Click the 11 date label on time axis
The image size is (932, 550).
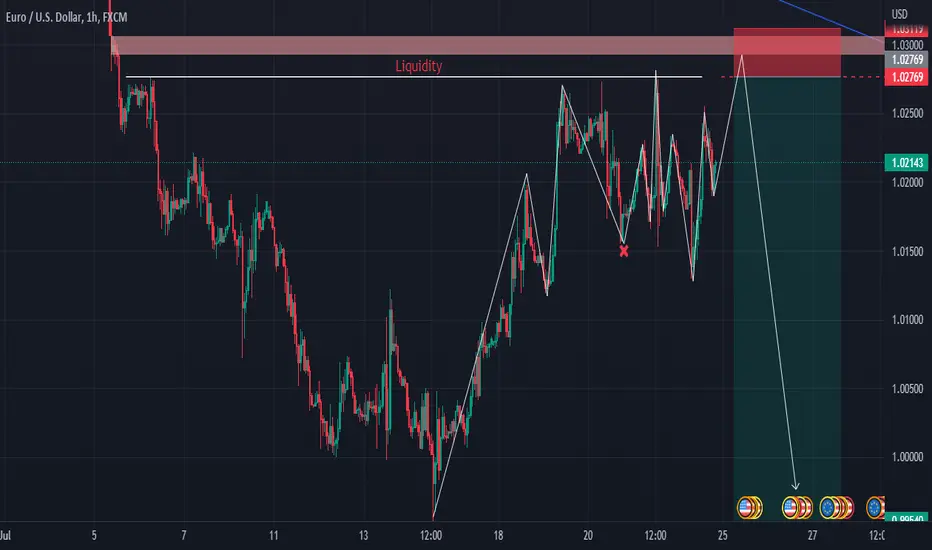273,536
